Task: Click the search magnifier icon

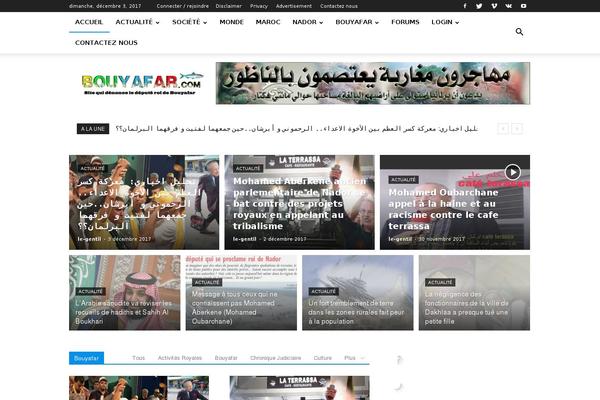Action: tap(519, 32)
